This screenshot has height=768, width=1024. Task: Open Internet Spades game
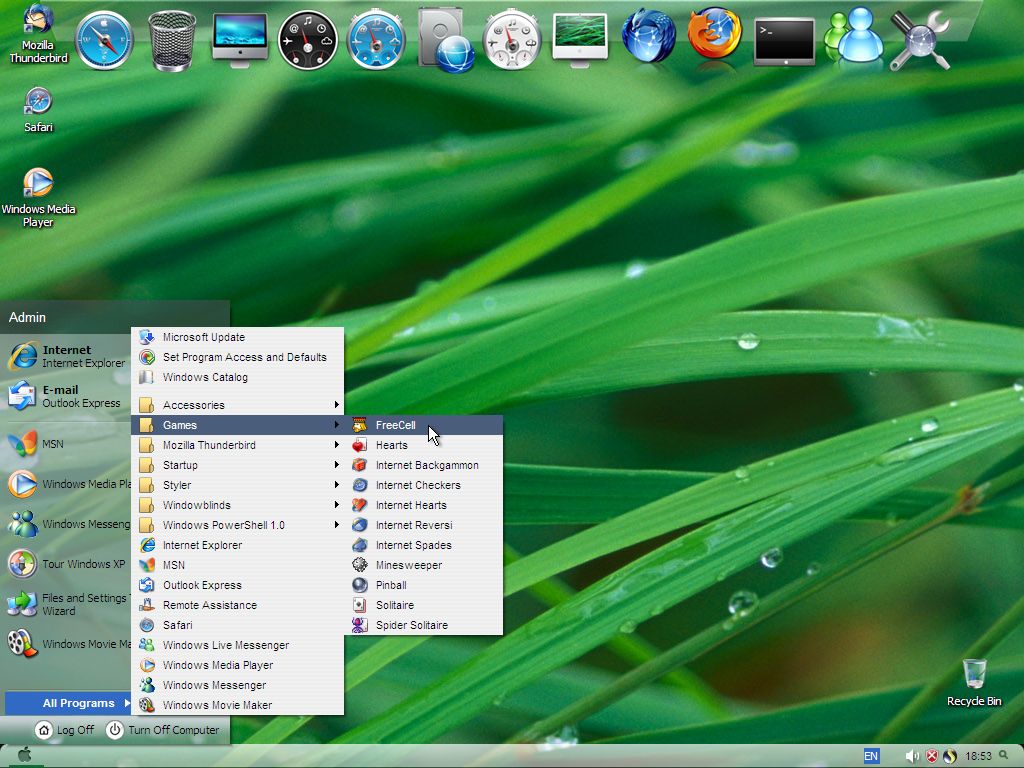424,545
